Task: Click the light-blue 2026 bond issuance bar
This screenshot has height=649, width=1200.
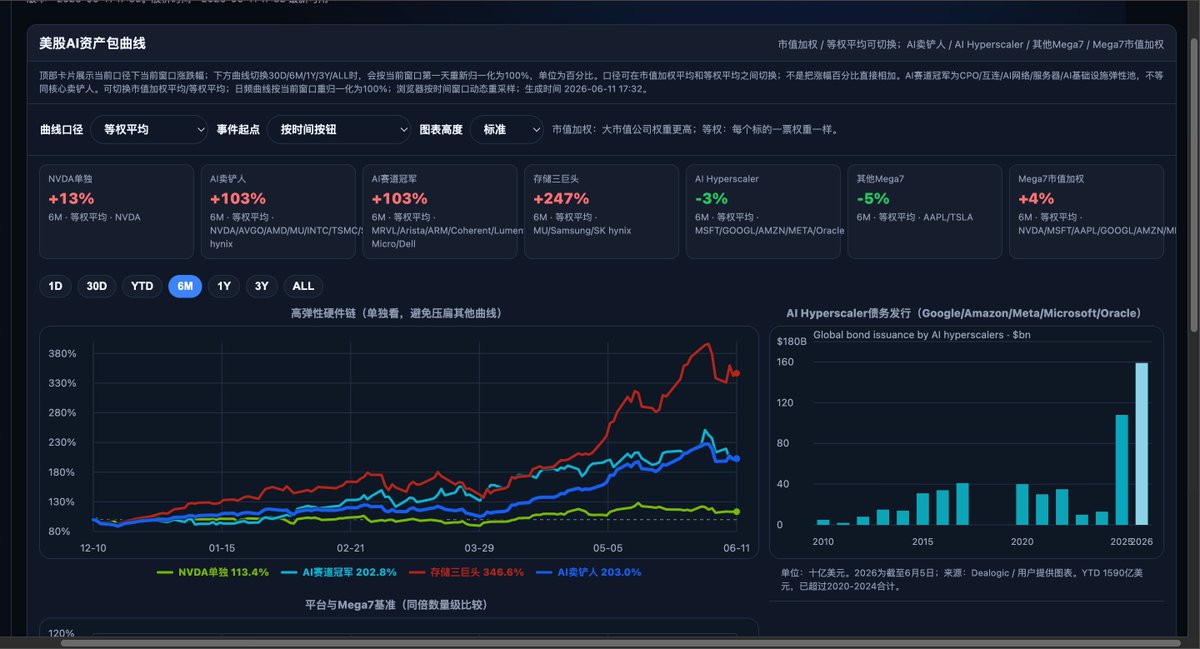Action: (x=1141, y=444)
